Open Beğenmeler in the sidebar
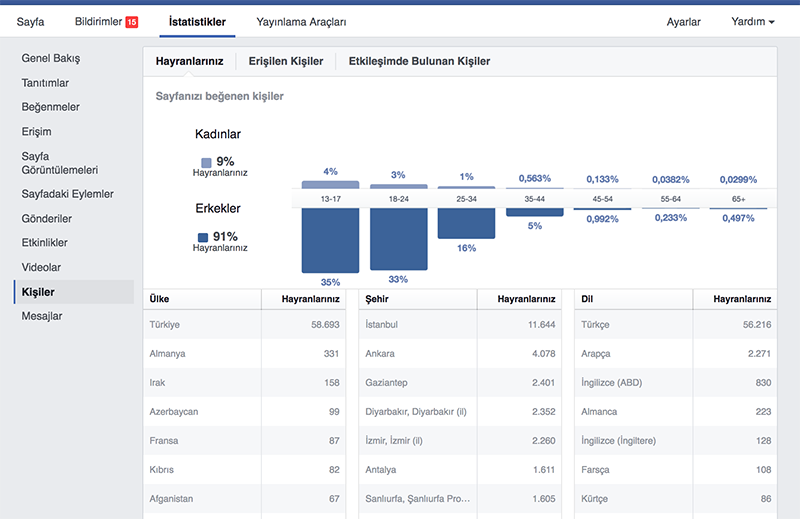This screenshot has width=800, height=519. [x=51, y=107]
